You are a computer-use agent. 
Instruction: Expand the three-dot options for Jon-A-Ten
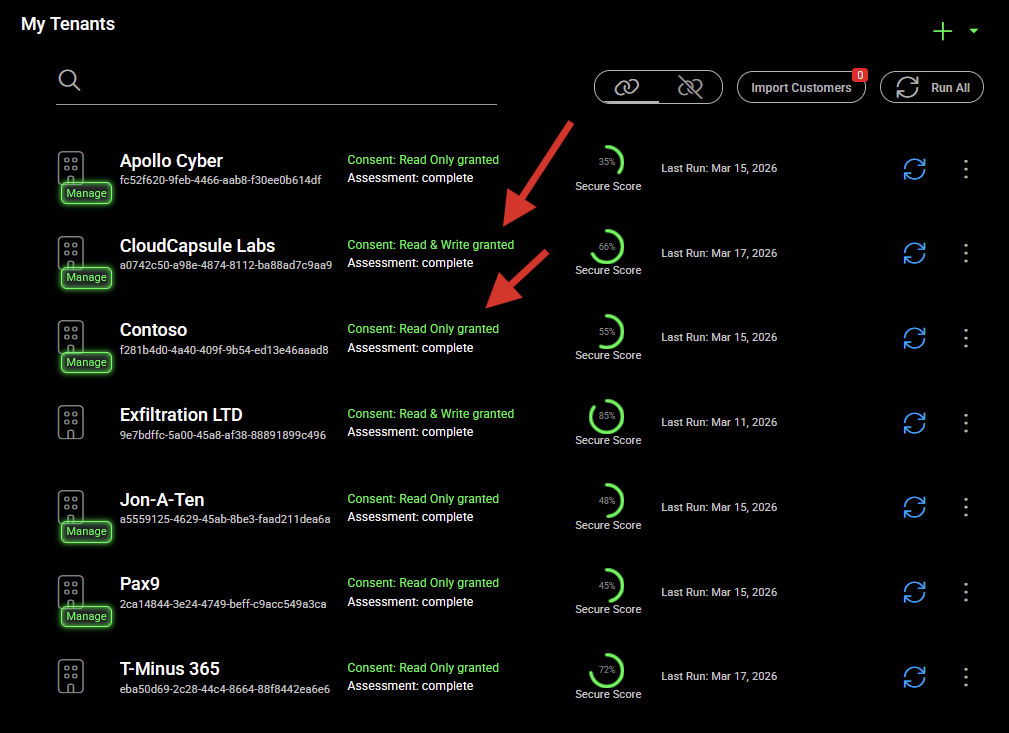coord(965,507)
